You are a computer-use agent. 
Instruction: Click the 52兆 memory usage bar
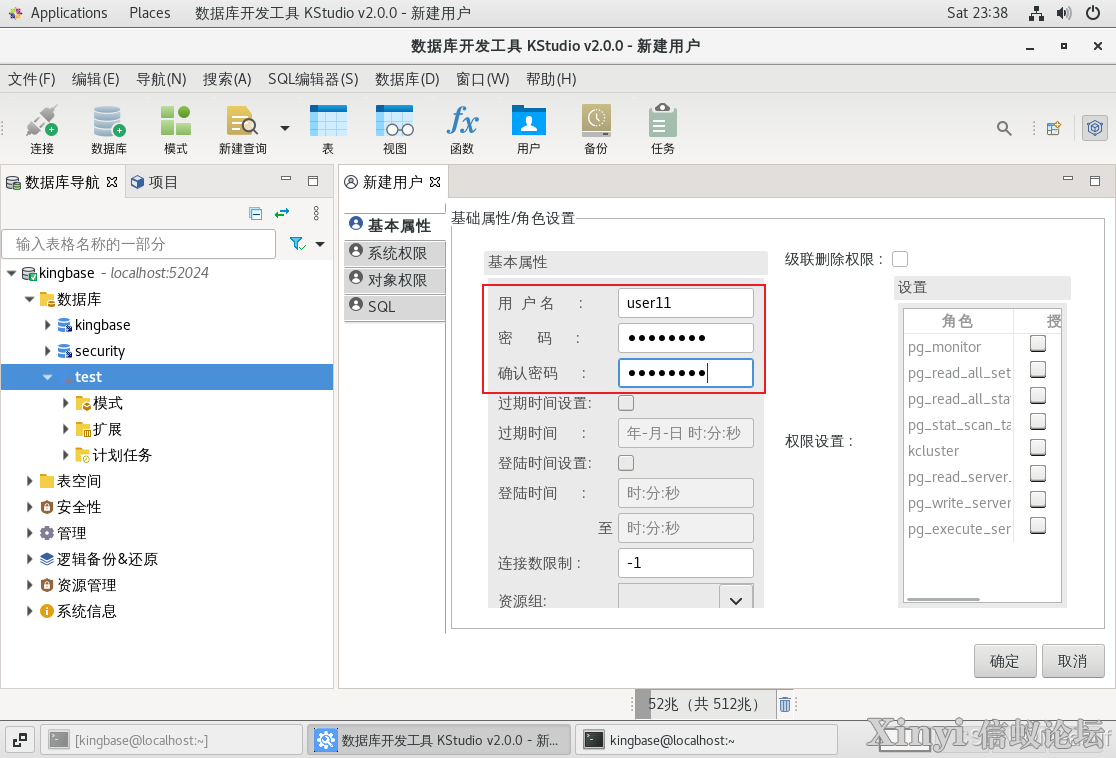click(703, 704)
